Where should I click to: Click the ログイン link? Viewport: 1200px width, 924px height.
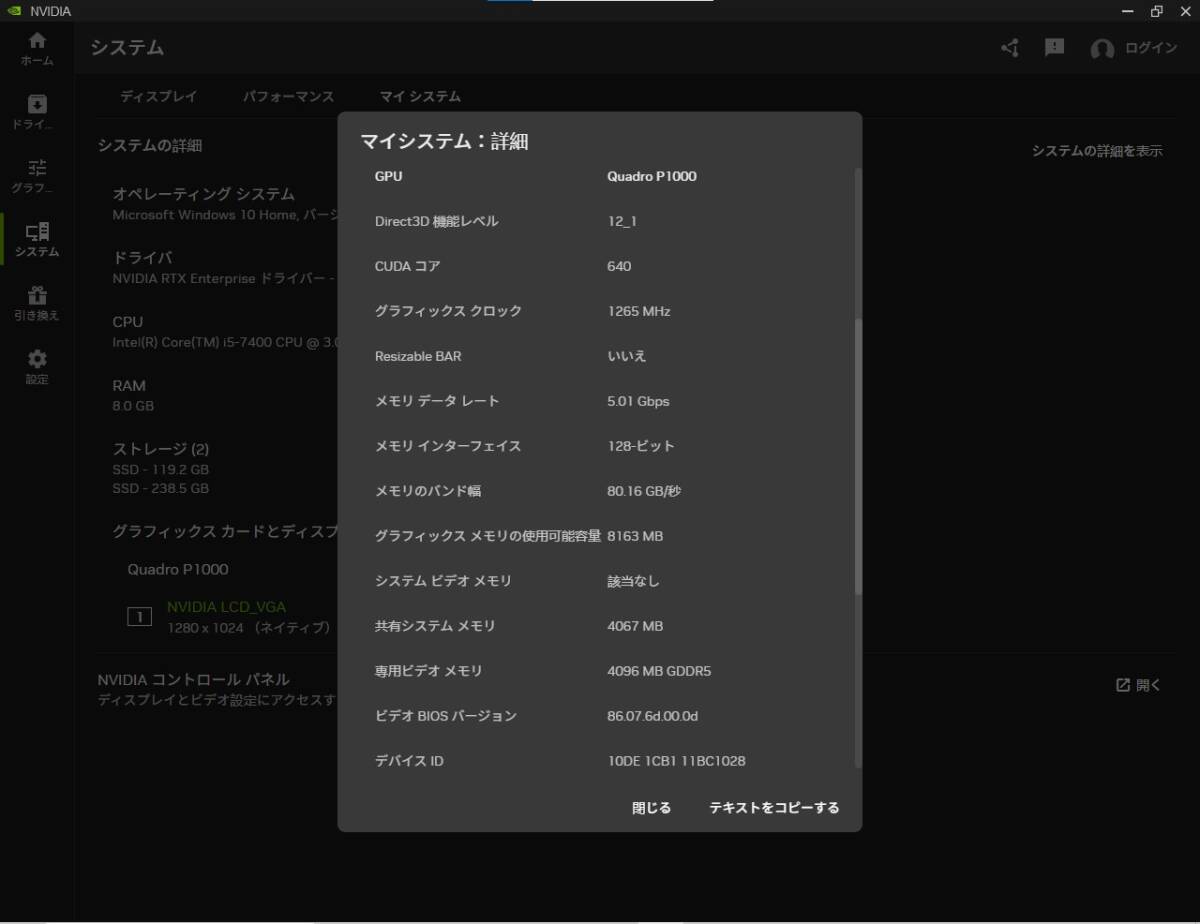[1151, 48]
